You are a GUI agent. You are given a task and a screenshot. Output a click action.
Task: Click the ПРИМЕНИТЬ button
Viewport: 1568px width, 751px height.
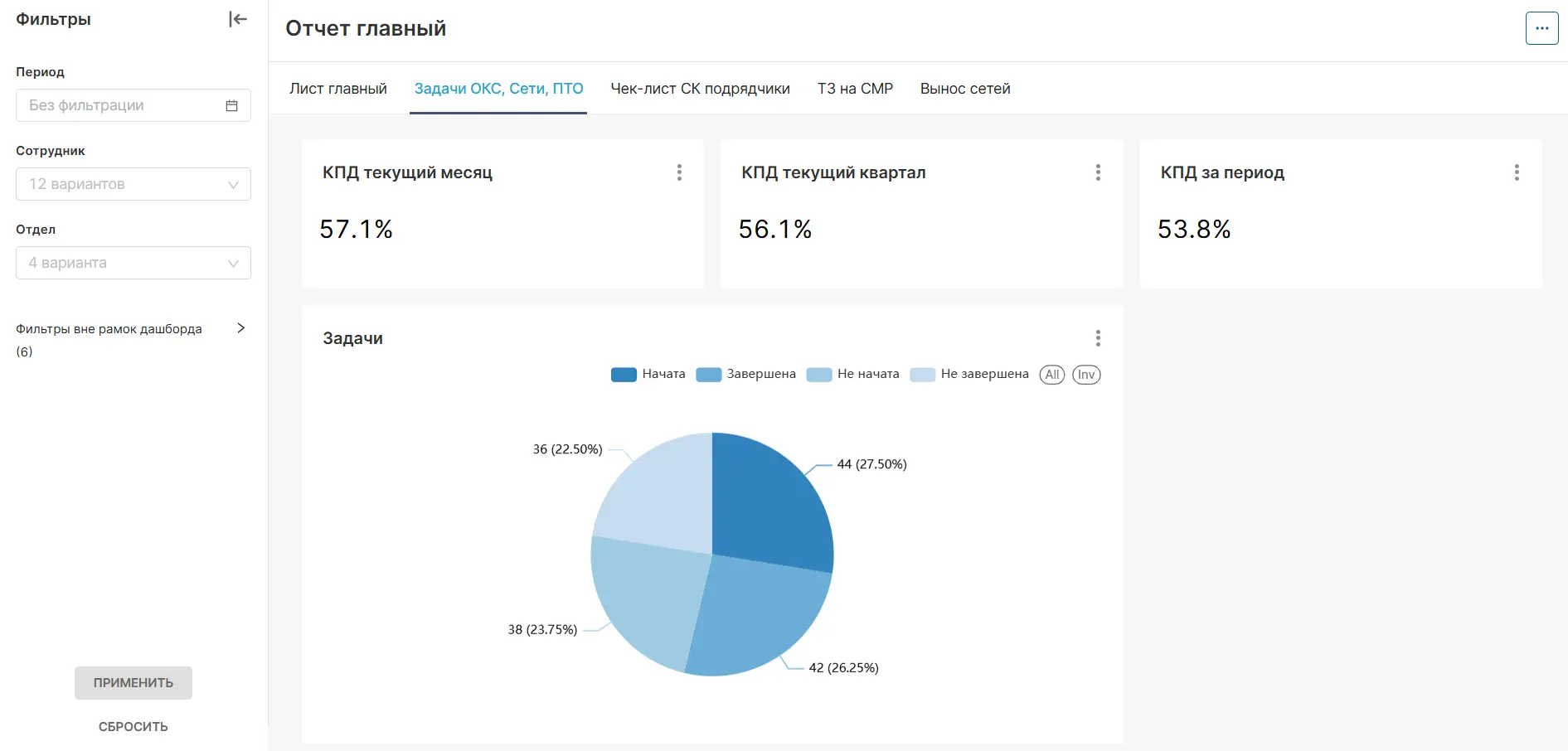(133, 683)
